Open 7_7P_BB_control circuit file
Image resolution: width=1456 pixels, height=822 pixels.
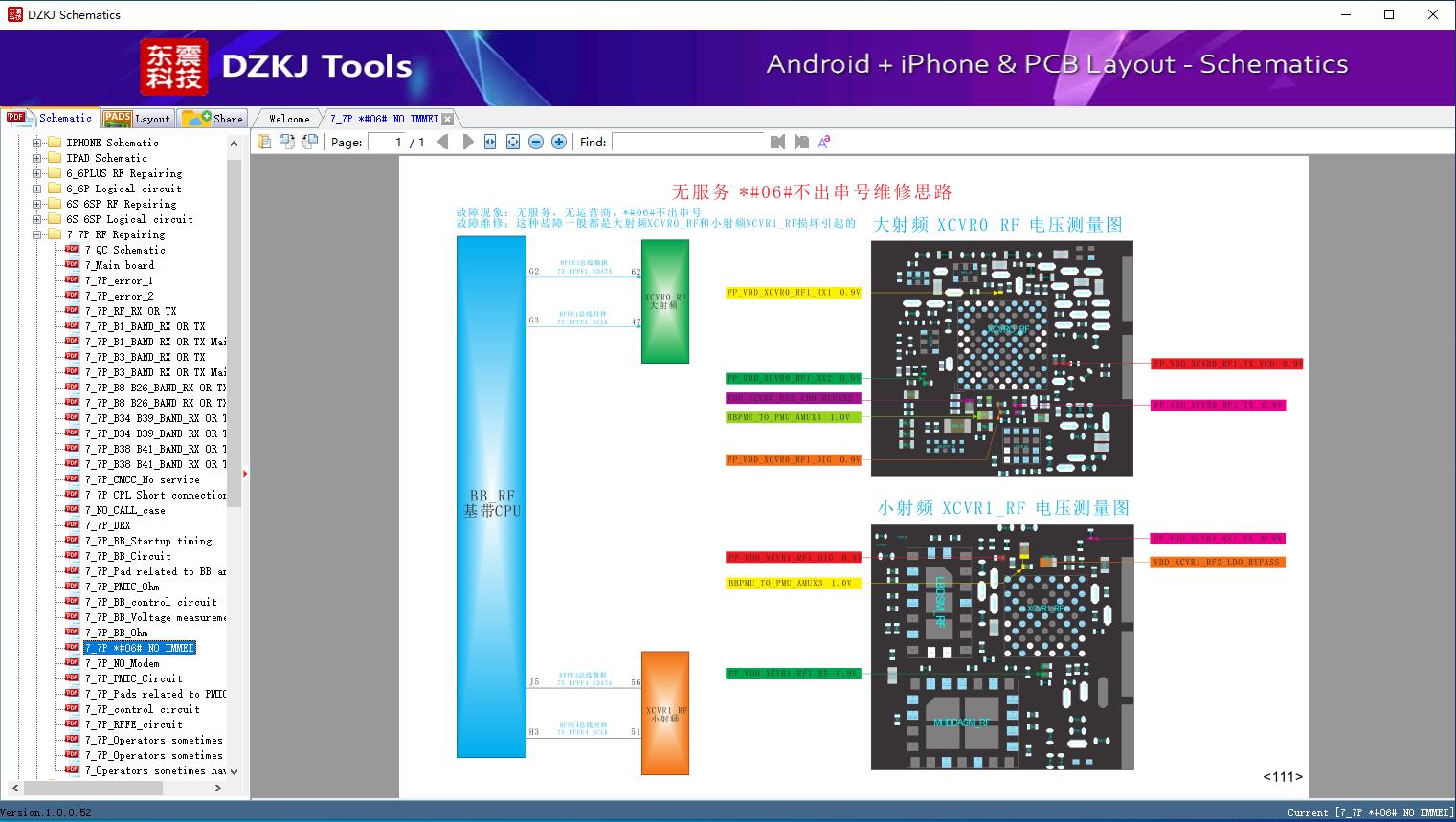click(x=150, y=602)
